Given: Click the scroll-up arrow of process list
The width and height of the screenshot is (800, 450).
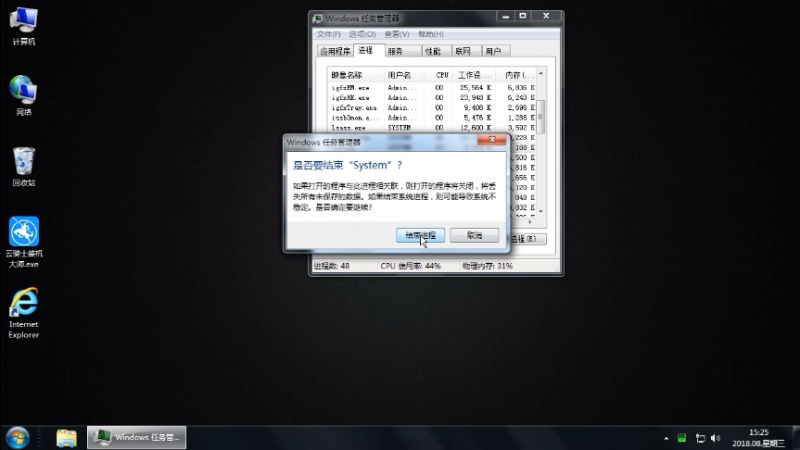Looking at the screenshot, I should pos(541,74).
